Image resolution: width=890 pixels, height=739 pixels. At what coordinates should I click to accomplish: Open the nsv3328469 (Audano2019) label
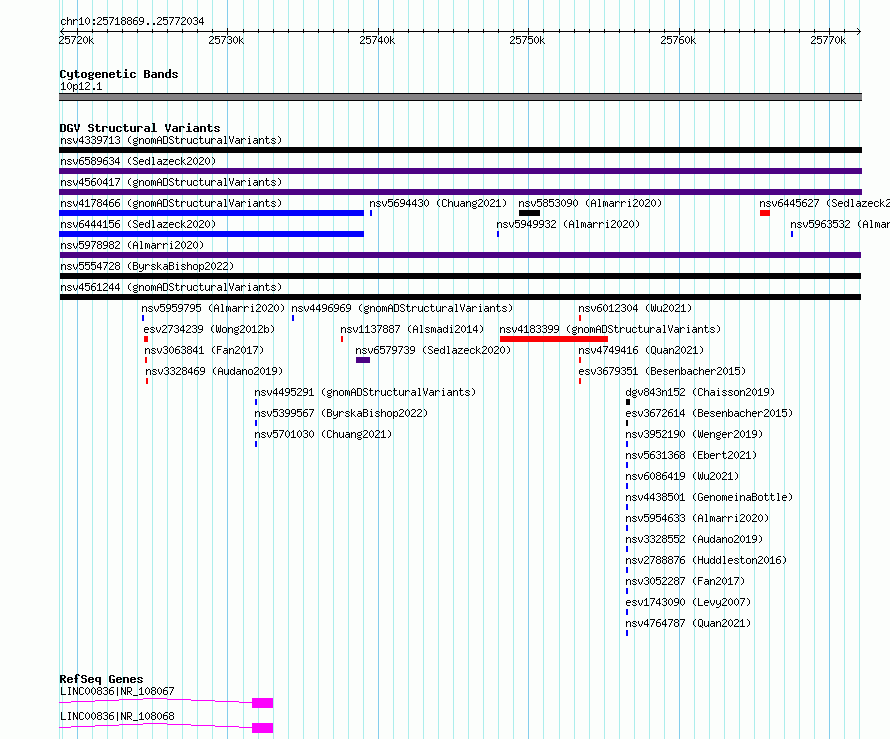(x=214, y=371)
